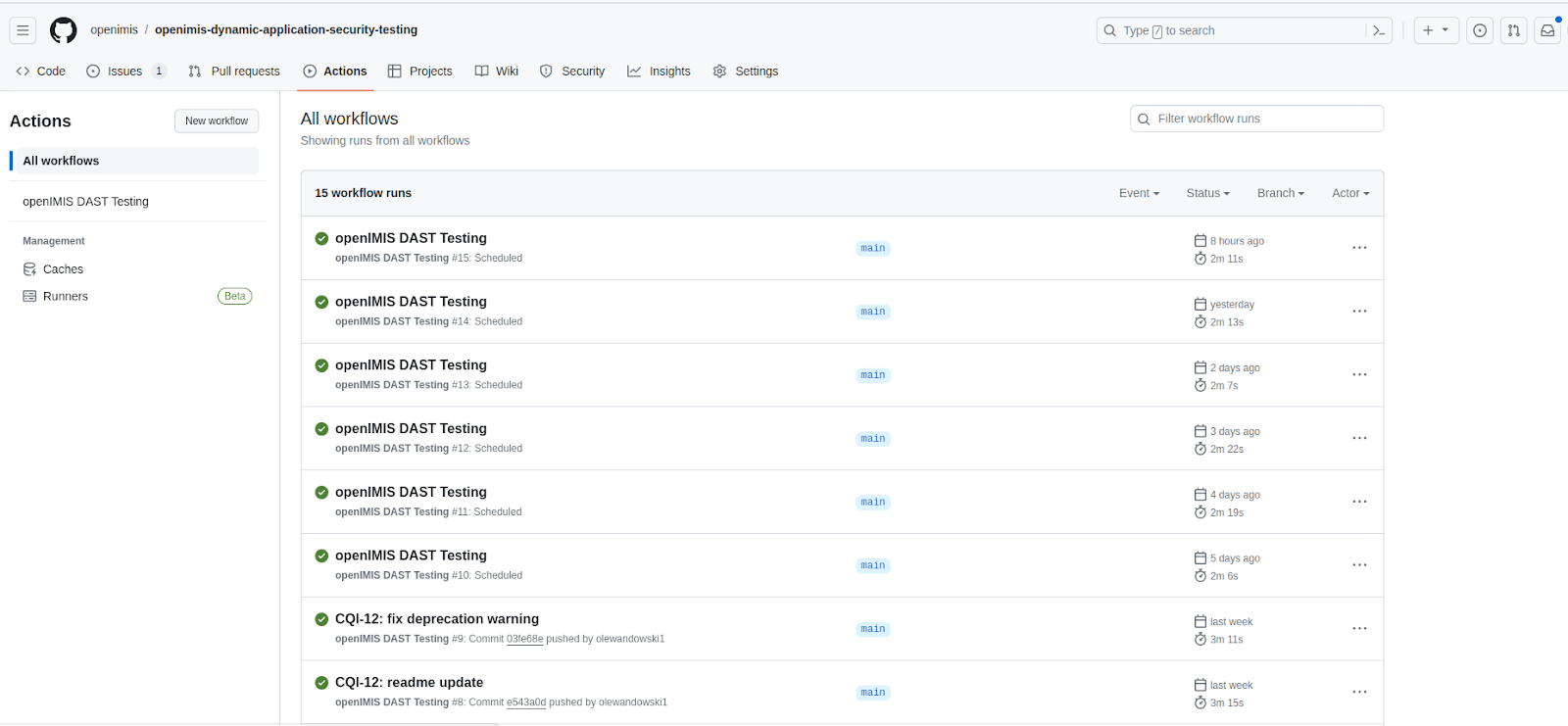The height and width of the screenshot is (726, 1568).
Task: Switch to the Insights tab
Action: (x=659, y=72)
